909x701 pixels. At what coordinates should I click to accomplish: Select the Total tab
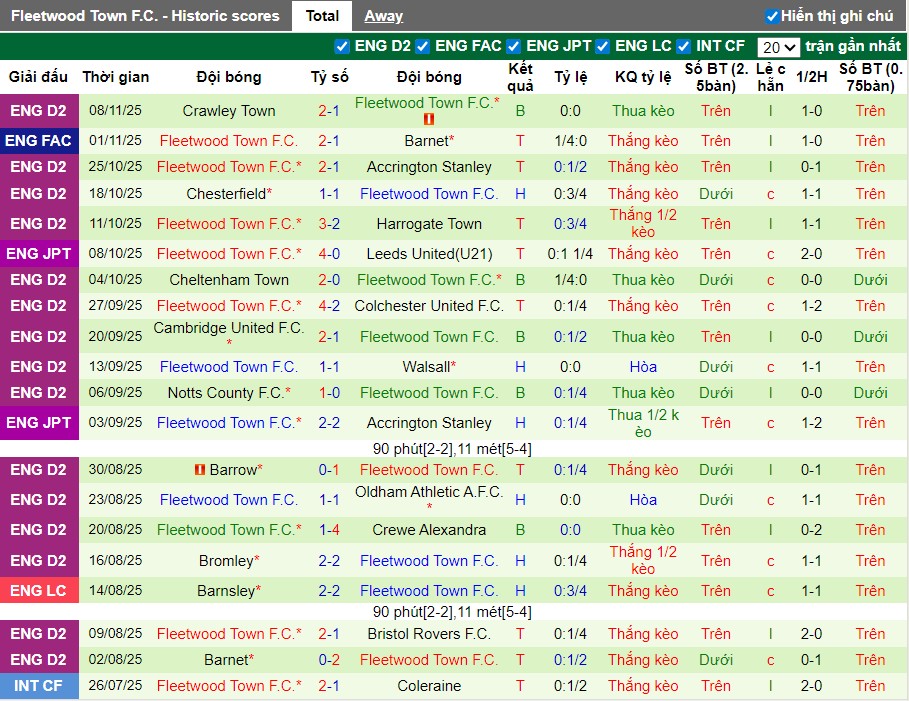pos(322,16)
